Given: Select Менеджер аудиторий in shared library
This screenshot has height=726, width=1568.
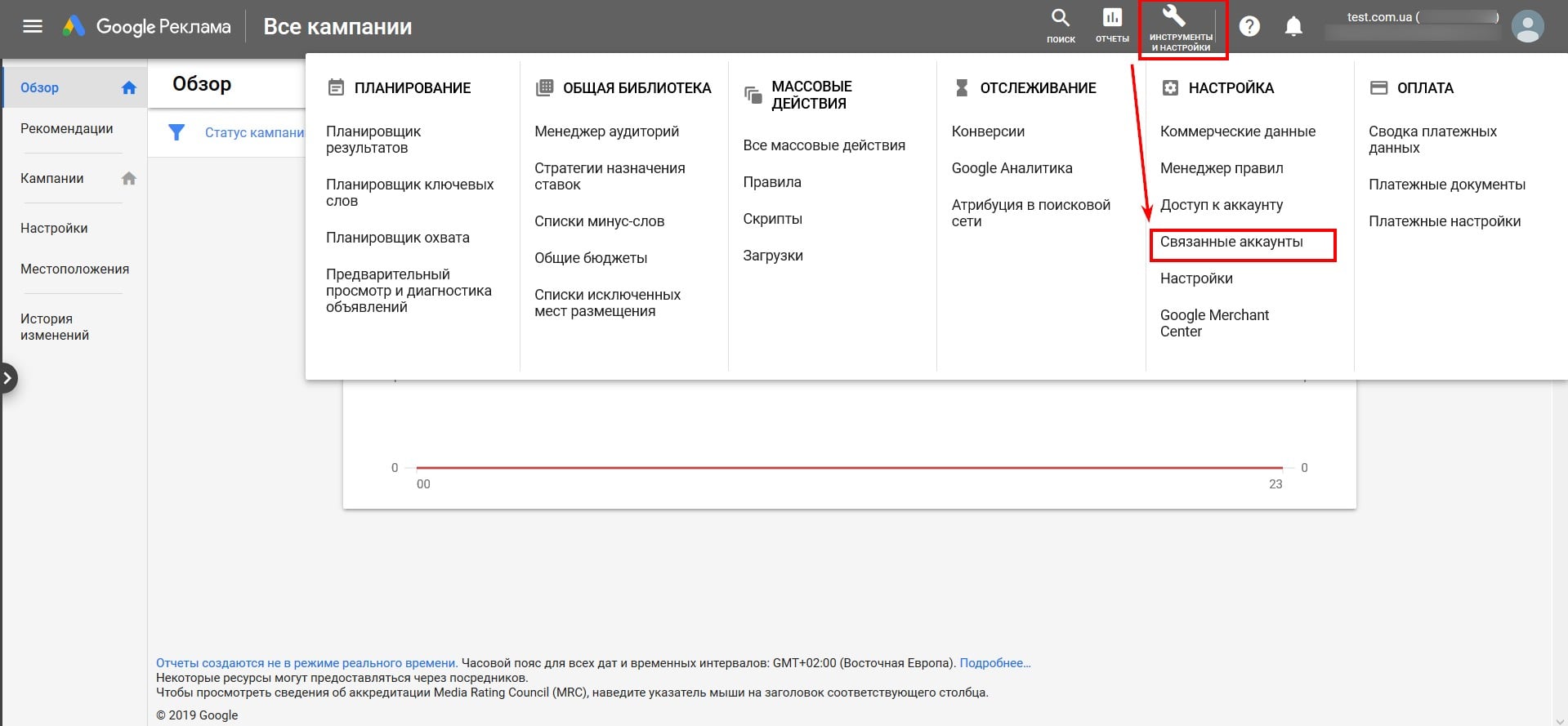Looking at the screenshot, I should click(606, 131).
